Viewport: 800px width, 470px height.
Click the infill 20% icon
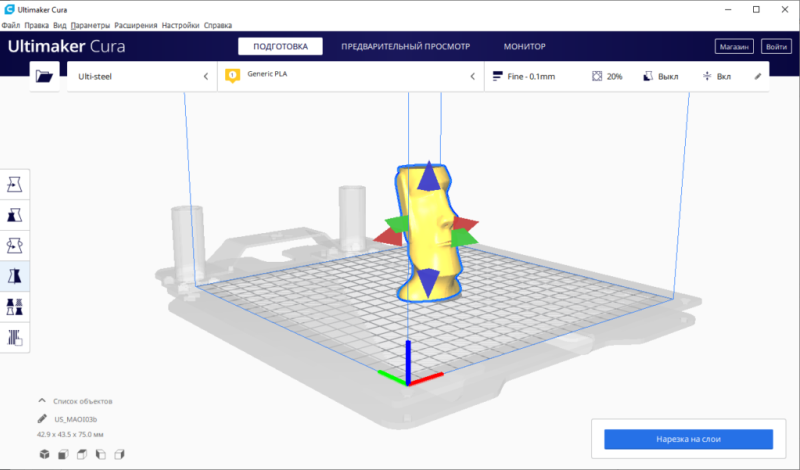point(597,77)
